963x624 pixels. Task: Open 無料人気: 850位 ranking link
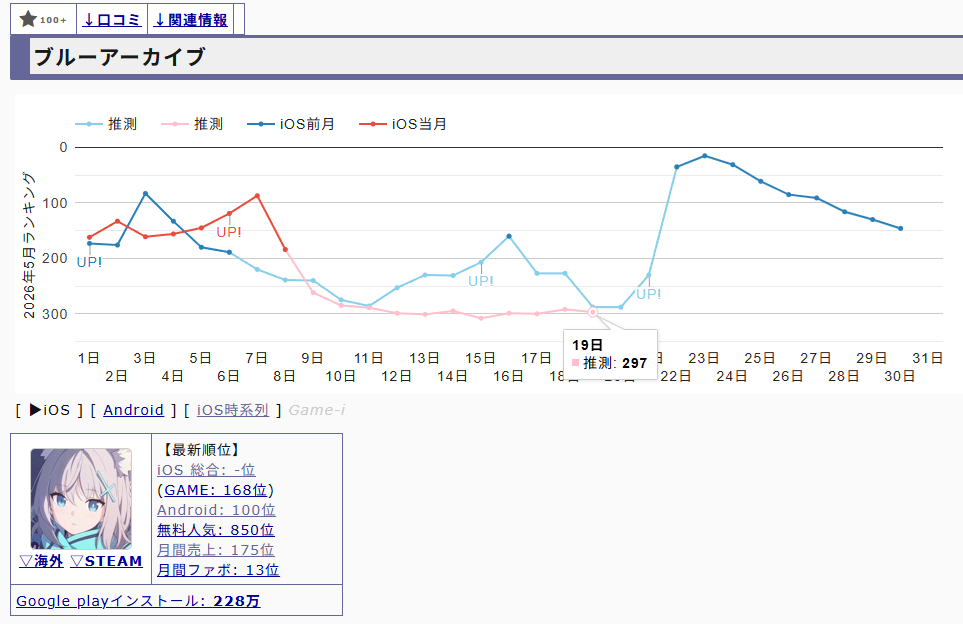(x=216, y=530)
